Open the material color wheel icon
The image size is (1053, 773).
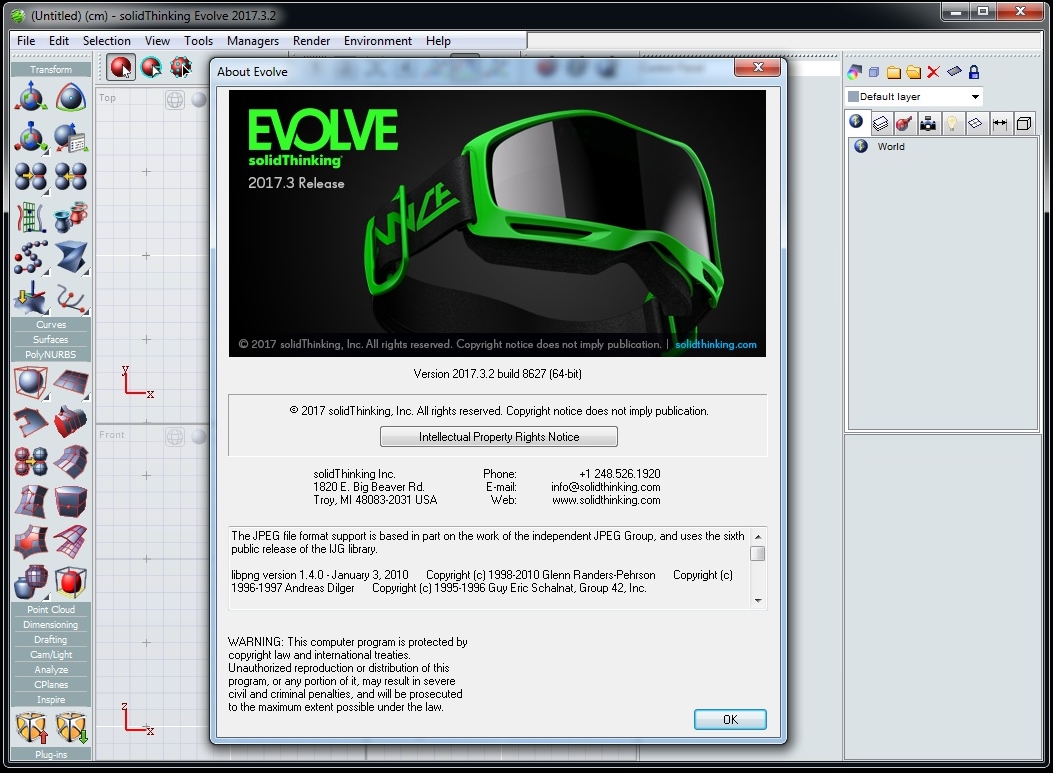(854, 72)
